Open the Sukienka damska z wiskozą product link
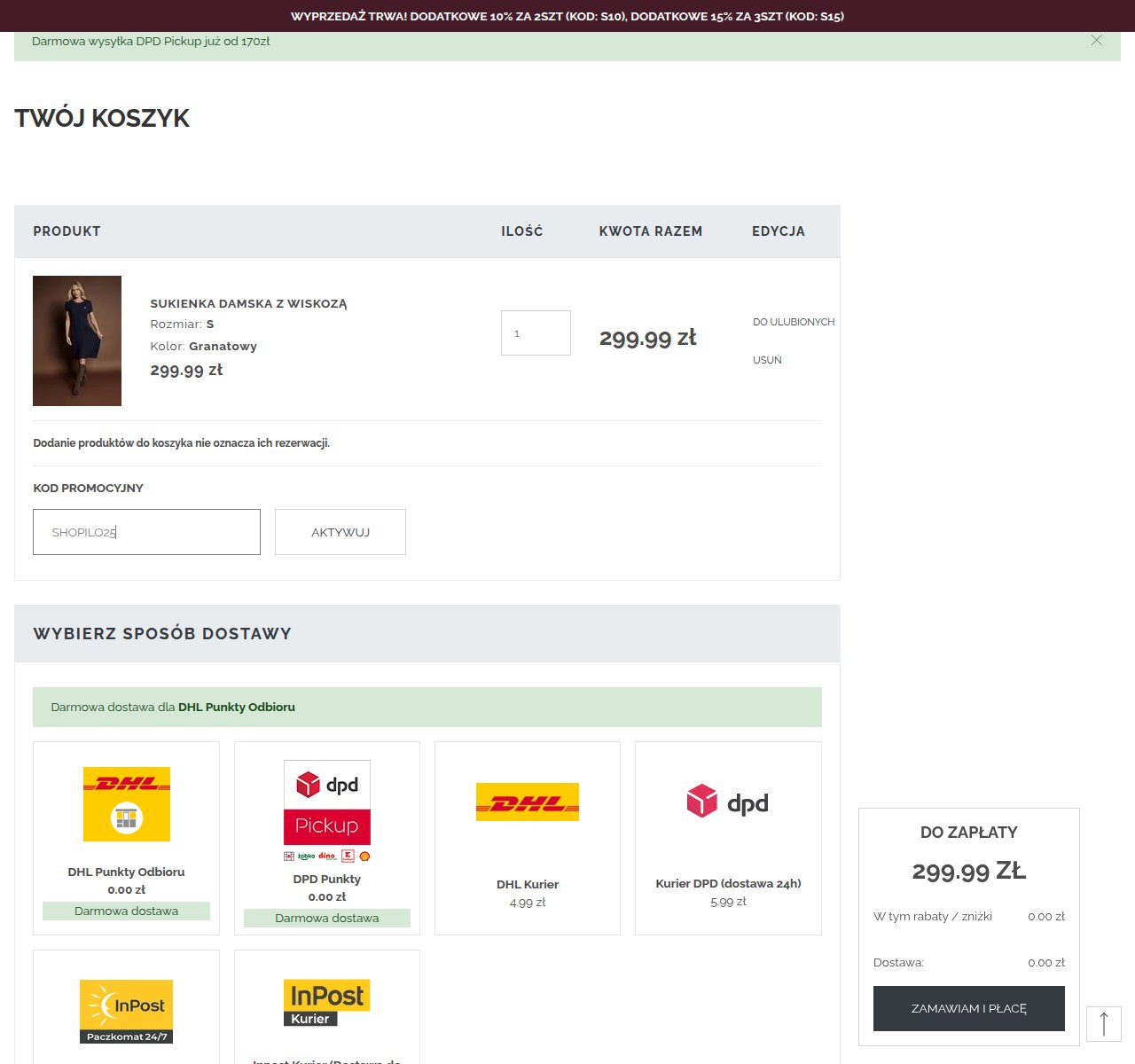Image resolution: width=1135 pixels, height=1064 pixels. coord(248,303)
